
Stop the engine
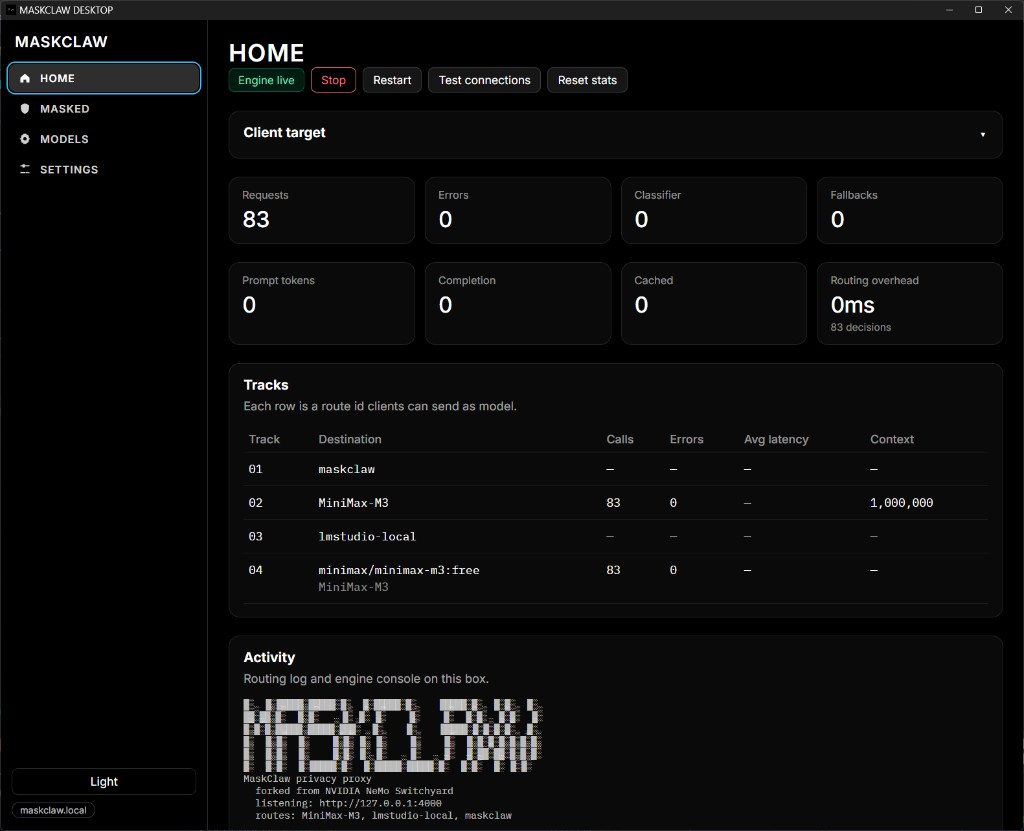pos(333,80)
